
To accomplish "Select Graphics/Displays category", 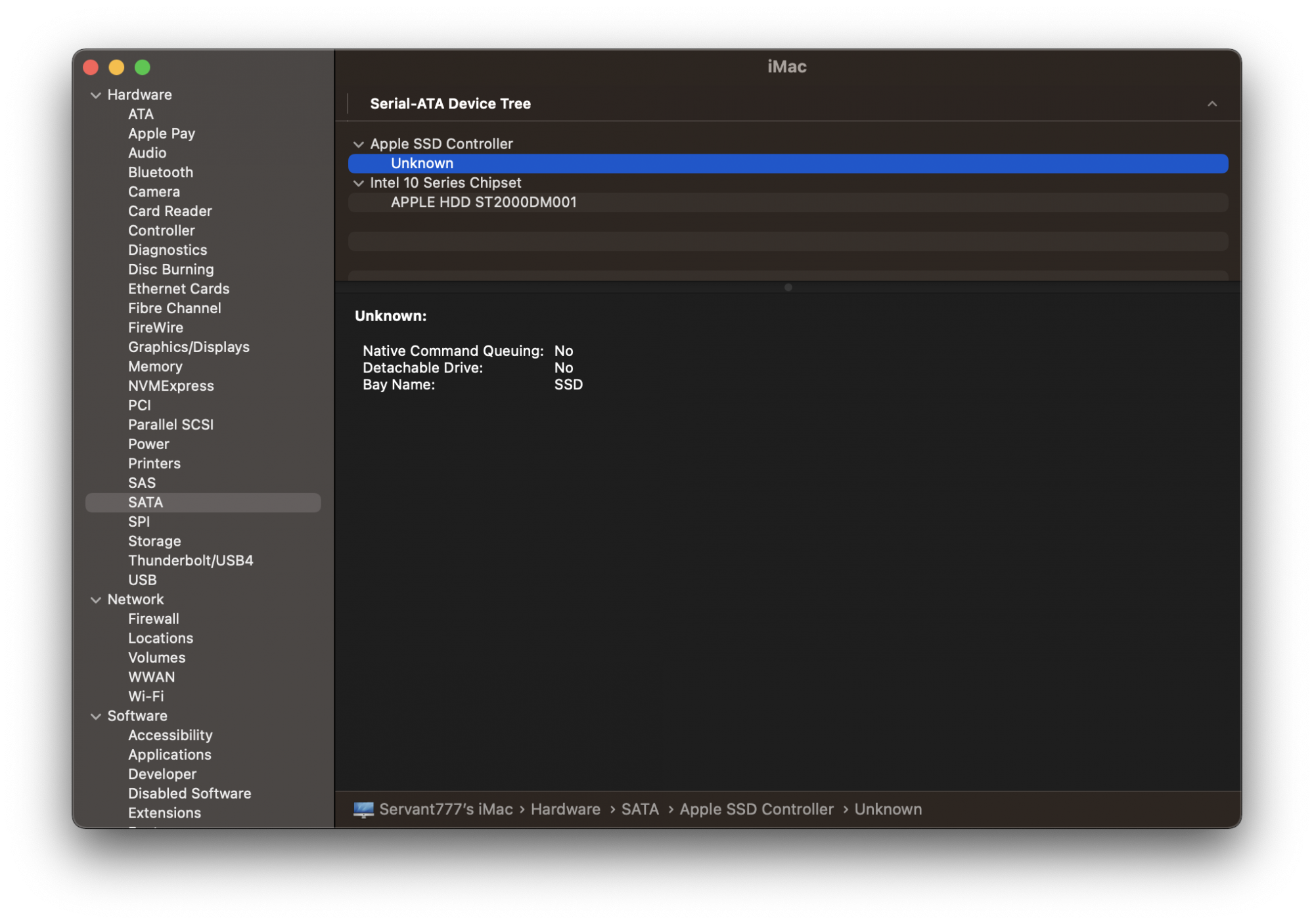I will (x=189, y=347).
